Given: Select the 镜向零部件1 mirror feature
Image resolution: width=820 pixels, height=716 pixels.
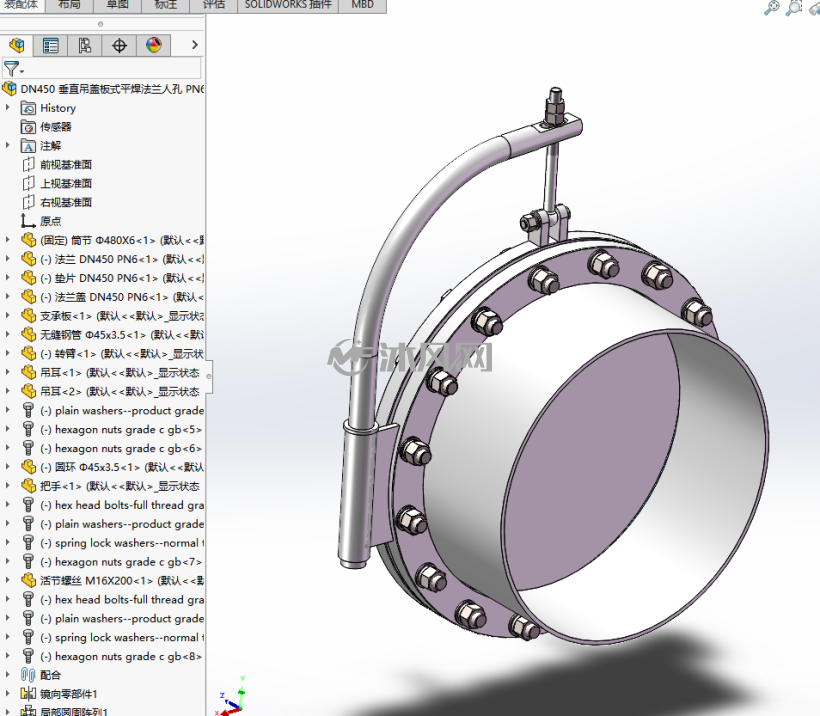Looking at the screenshot, I should [x=69, y=694].
